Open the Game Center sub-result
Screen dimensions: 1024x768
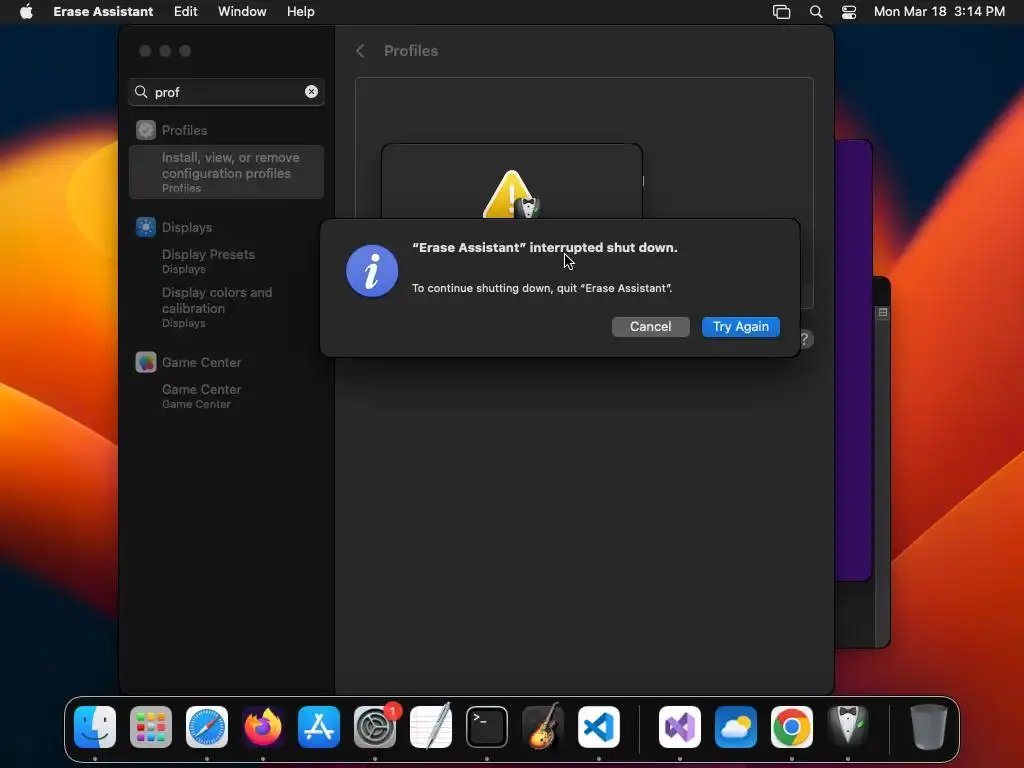201,396
